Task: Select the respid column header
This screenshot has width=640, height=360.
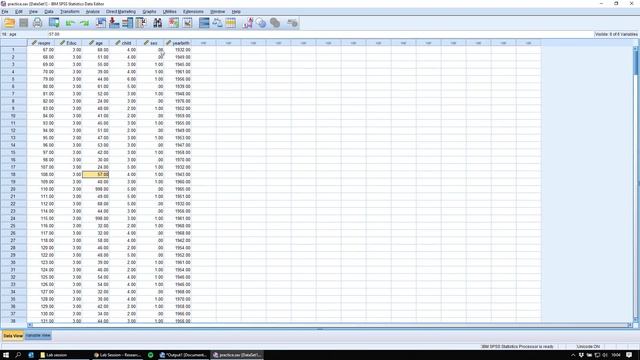Action: click(41, 43)
